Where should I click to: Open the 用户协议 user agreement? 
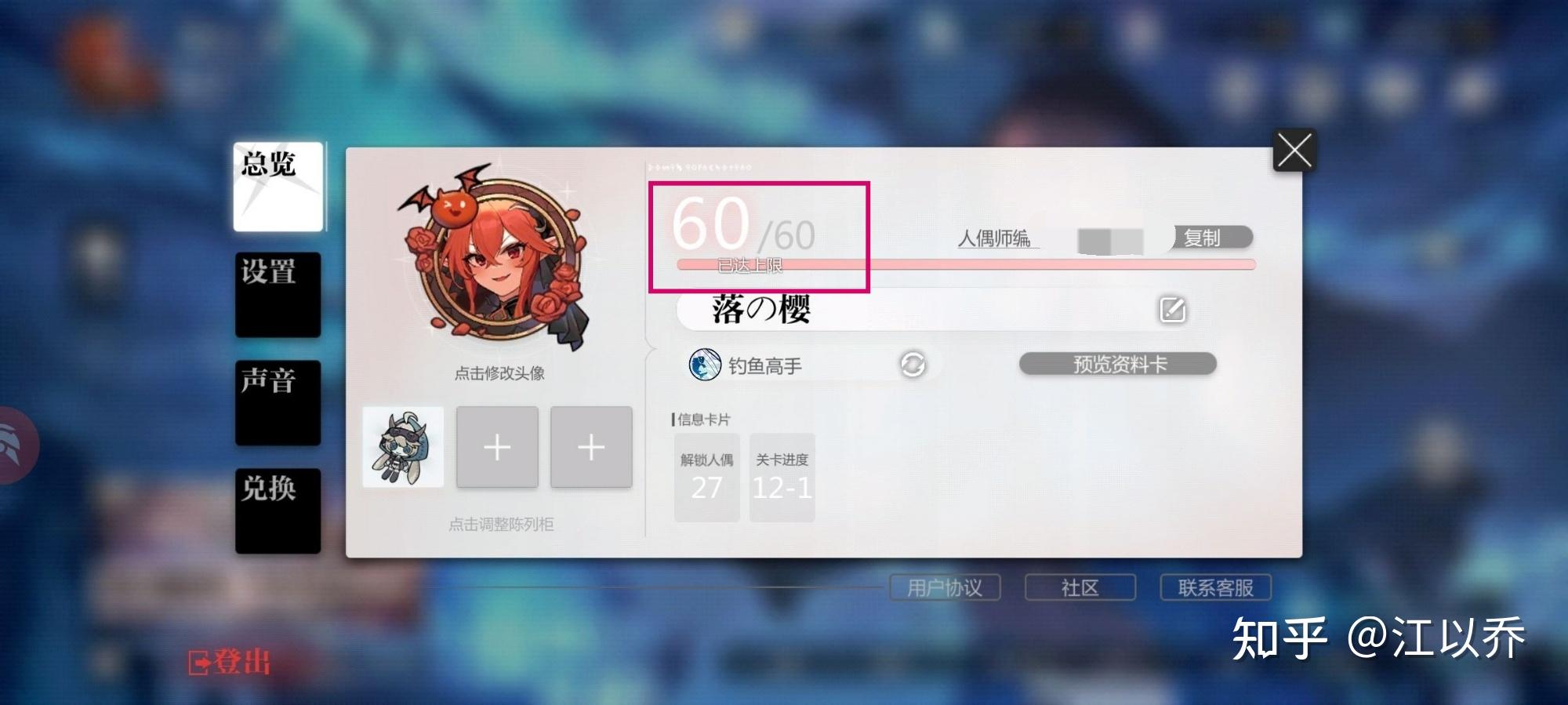pyautogui.click(x=945, y=587)
